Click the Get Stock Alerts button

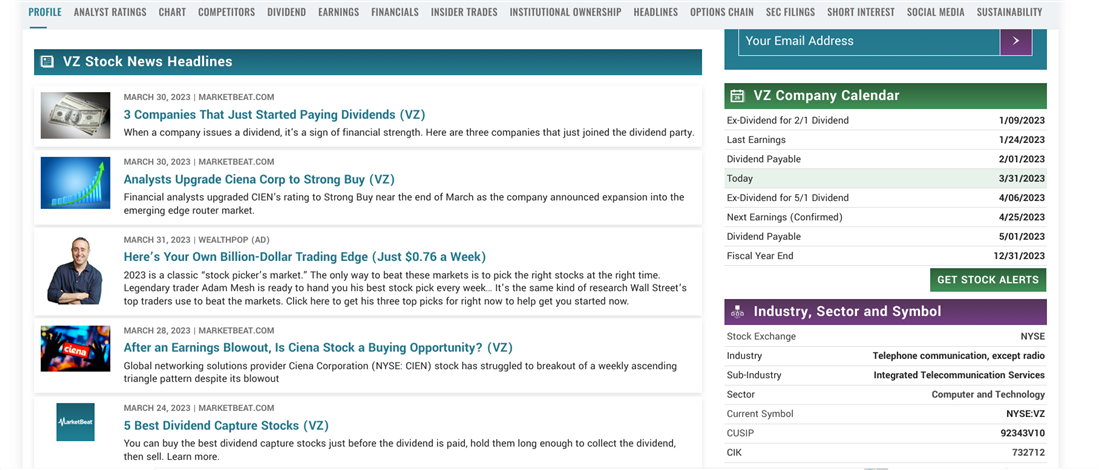(987, 280)
